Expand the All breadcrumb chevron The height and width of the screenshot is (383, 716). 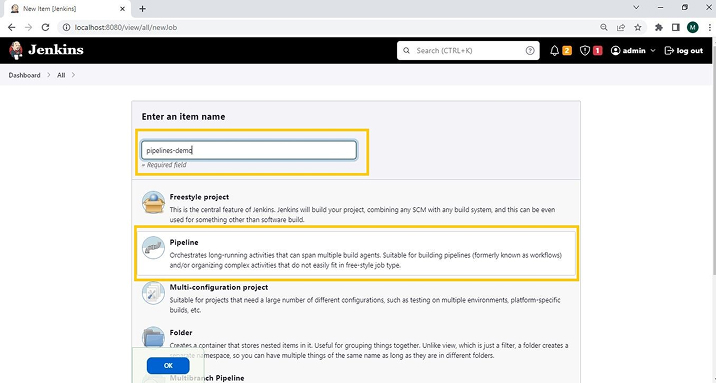(x=73, y=75)
